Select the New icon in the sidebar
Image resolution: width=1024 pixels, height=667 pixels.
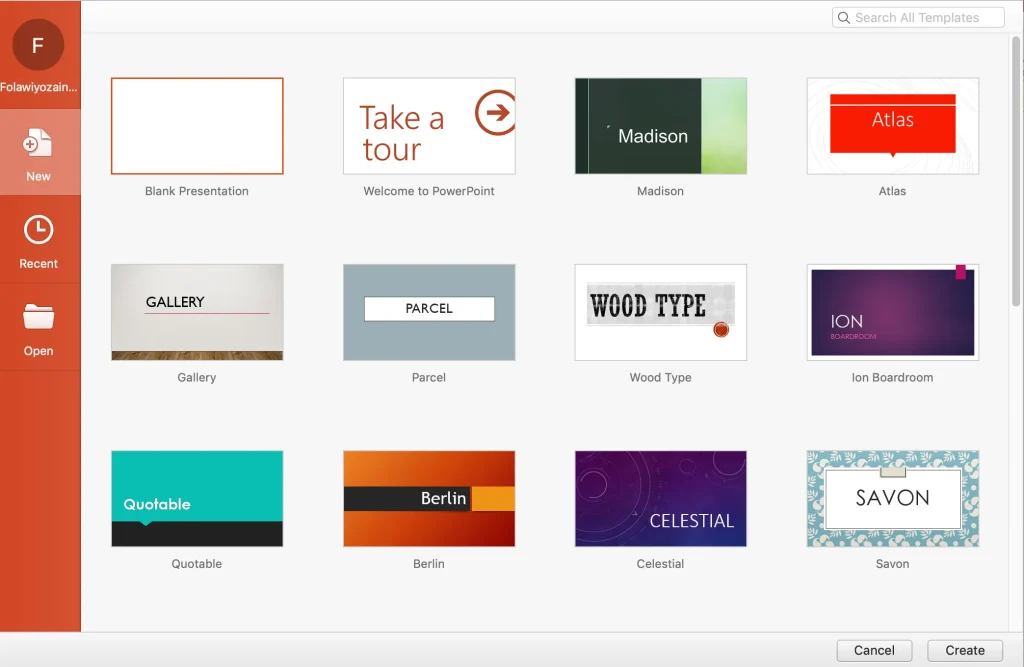click(39, 150)
